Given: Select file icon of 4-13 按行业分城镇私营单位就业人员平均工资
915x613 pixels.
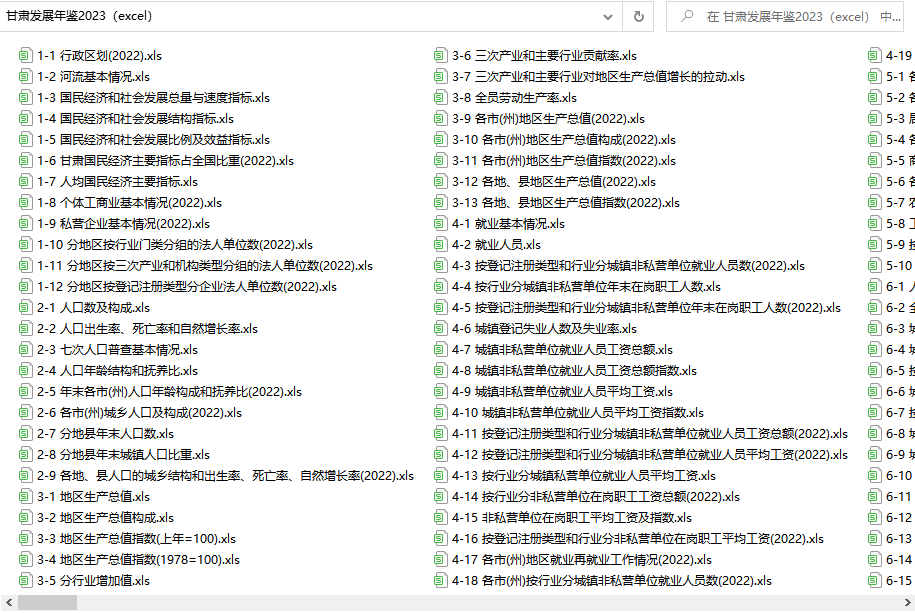Looking at the screenshot, I should pyautogui.click(x=440, y=476).
